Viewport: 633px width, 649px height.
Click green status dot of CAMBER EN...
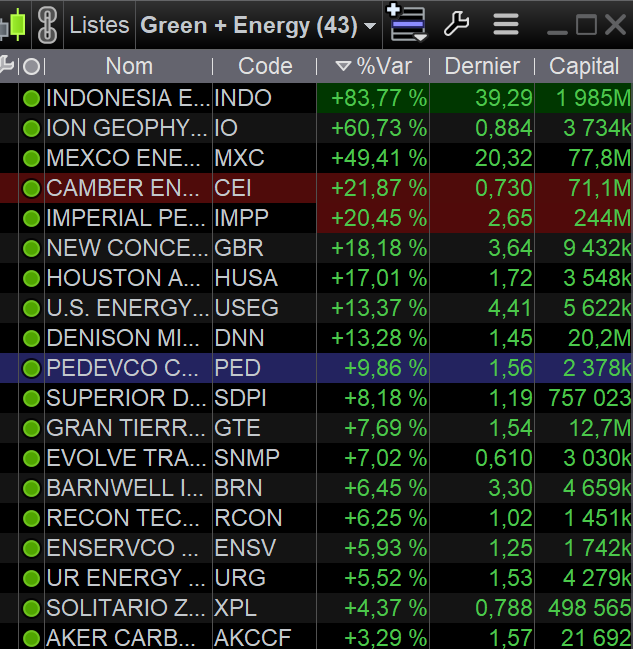pyautogui.click(x=31, y=188)
